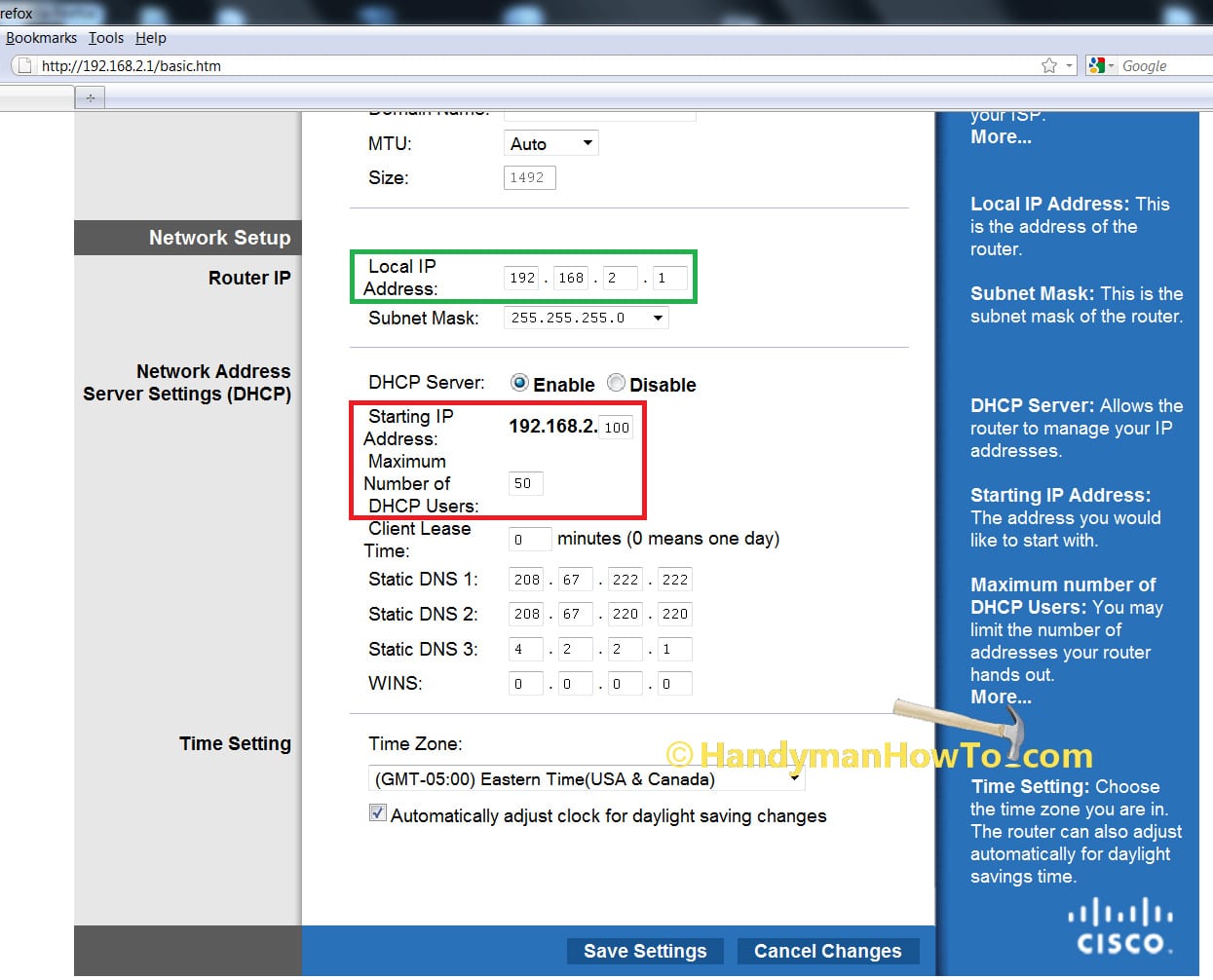Image resolution: width=1213 pixels, height=980 pixels.
Task: Click Static DNS 1 second octet field
Action: [575, 580]
